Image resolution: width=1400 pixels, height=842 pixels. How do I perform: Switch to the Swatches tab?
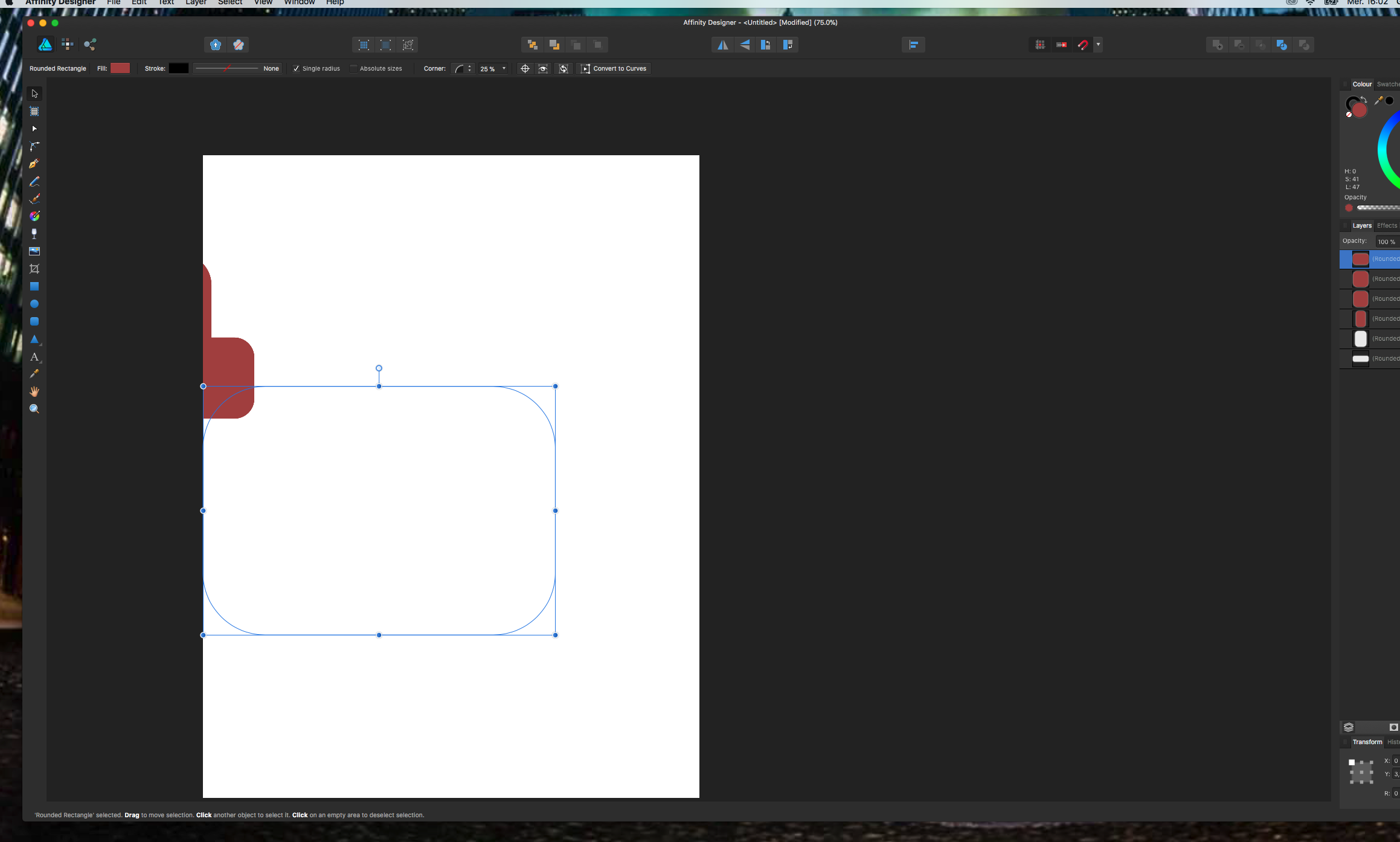click(x=1388, y=85)
